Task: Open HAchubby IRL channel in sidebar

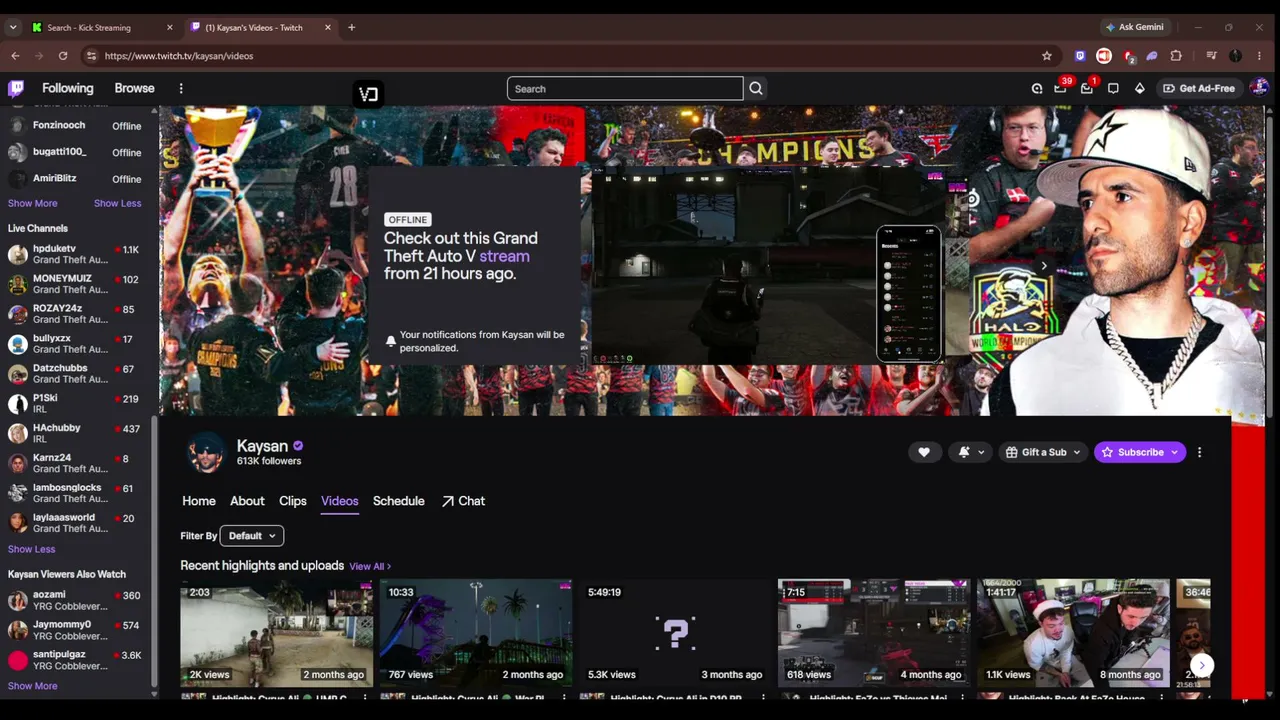Action: (x=75, y=433)
